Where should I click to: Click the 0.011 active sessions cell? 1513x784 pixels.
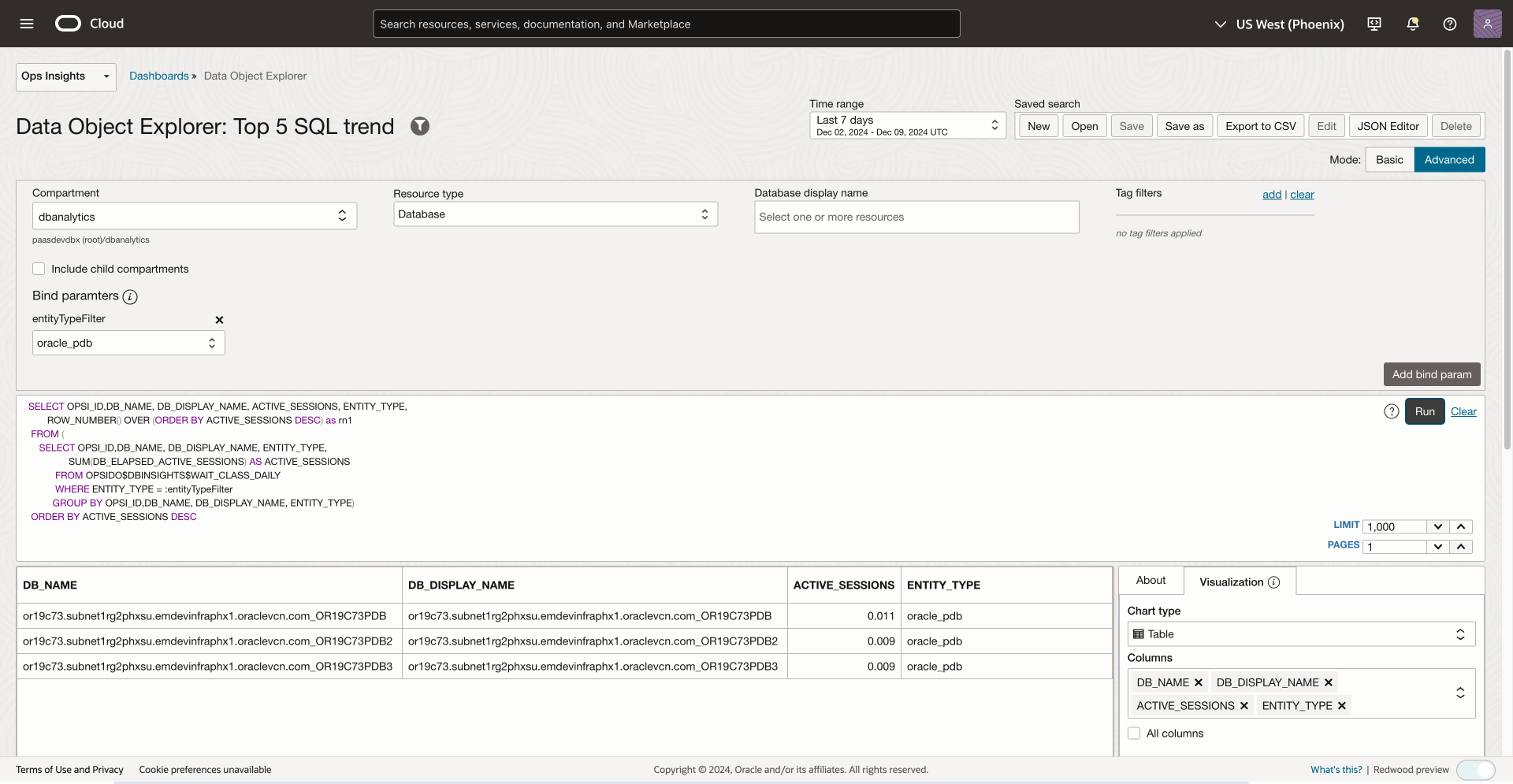point(844,616)
